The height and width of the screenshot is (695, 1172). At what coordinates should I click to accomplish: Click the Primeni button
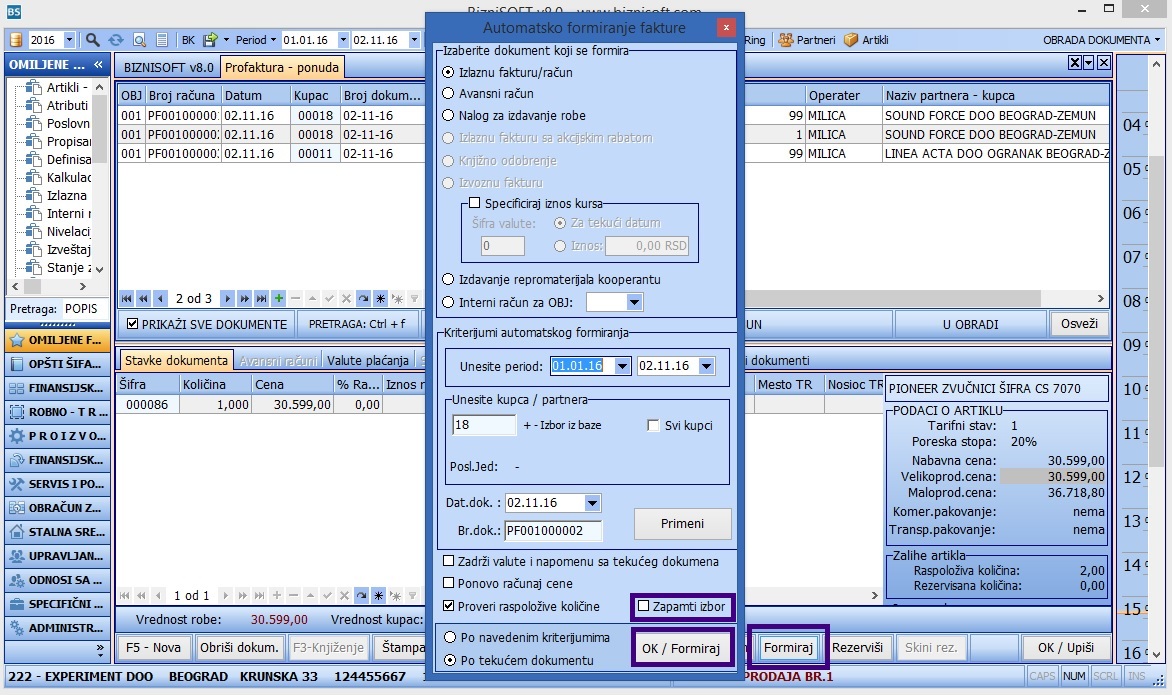pyautogui.click(x=682, y=523)
